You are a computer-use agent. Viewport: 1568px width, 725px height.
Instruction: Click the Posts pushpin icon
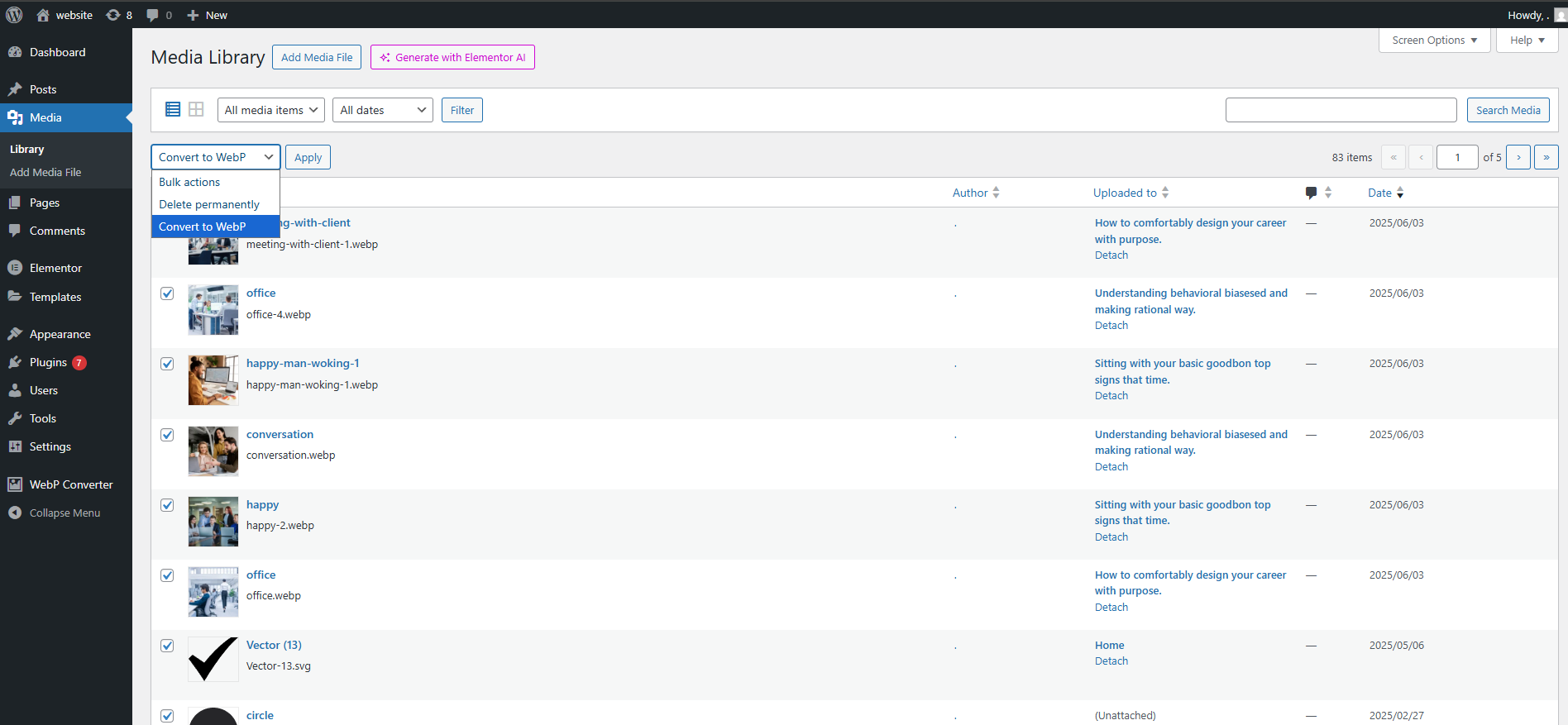click(15, 89)
